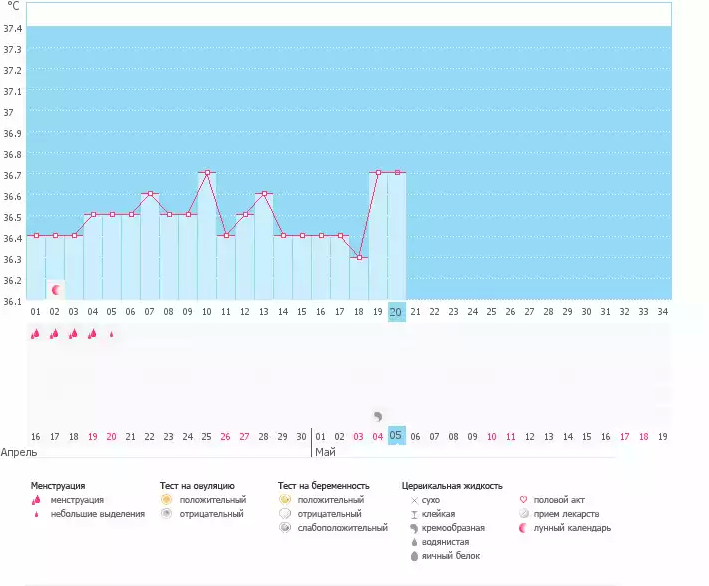Select highlighted calendar date 05 in May
This screenshot has height=586, width=709.
[x=397, y=436]
